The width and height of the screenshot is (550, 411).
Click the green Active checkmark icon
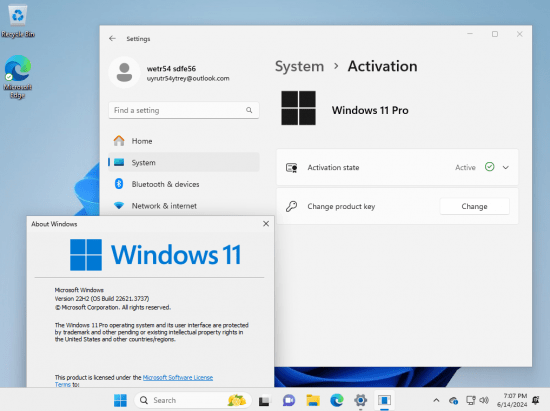click(489, 167)
